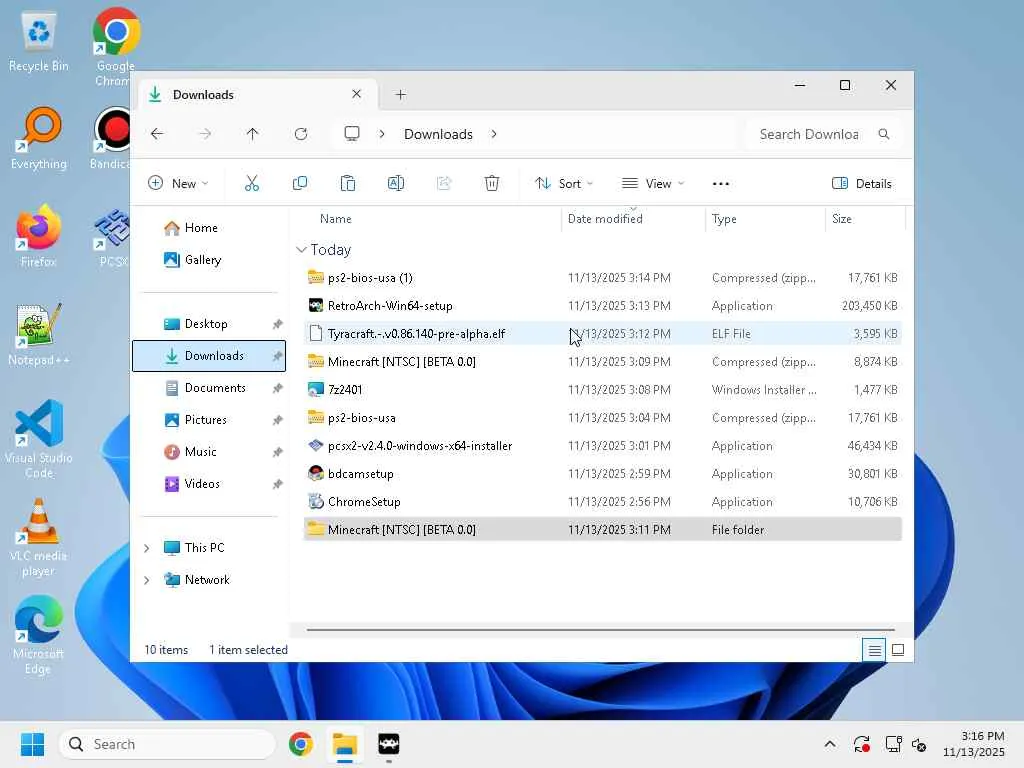1024x768 pixels.
Task: Select the 7z2401 installer file
Action: [603, 390]
